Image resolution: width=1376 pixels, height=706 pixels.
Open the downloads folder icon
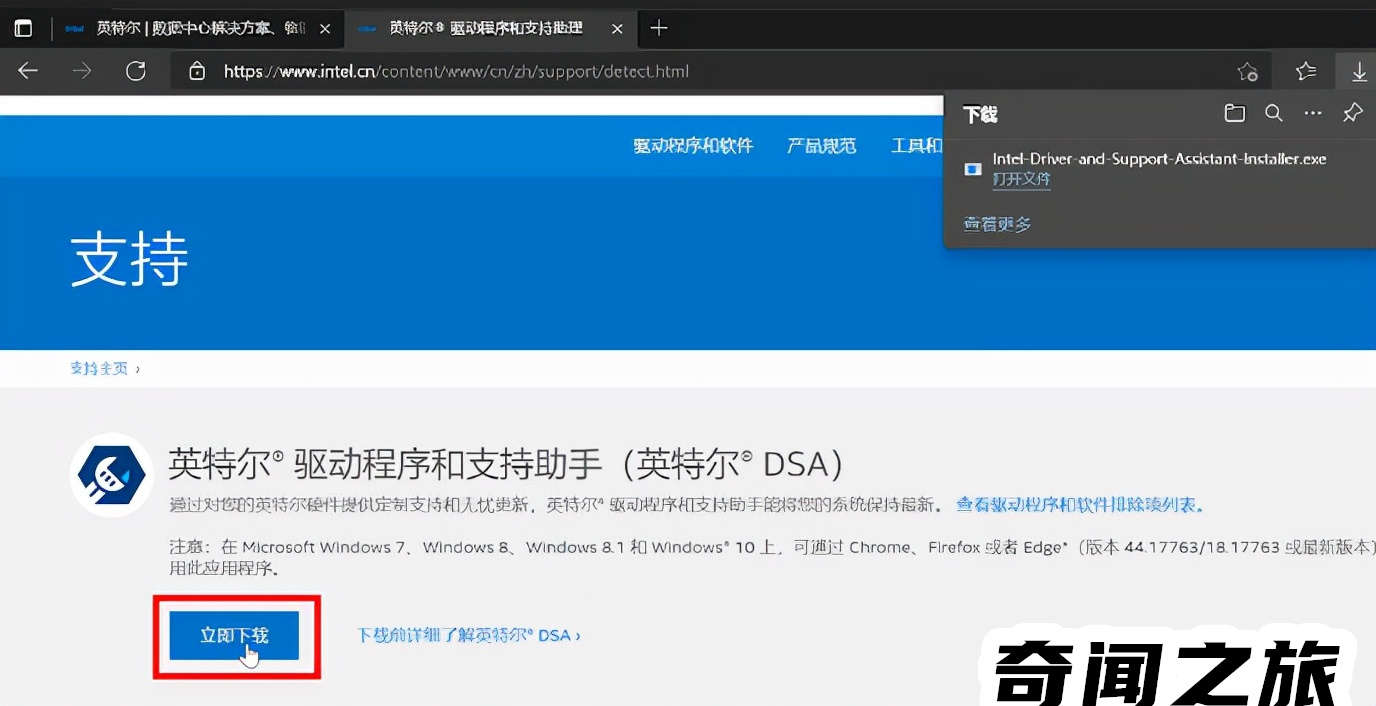point(1235,113)
